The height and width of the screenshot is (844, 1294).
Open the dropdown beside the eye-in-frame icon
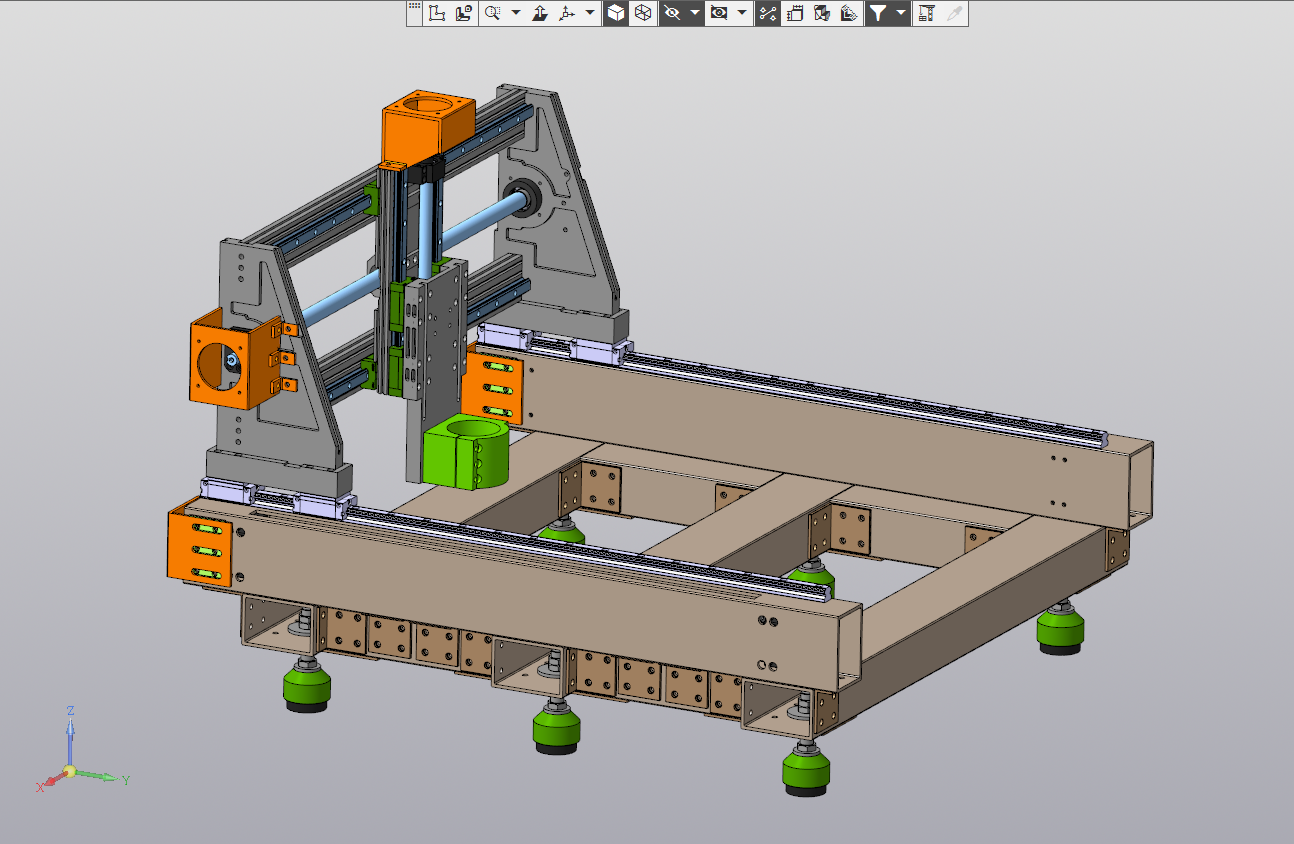(742, 14)
